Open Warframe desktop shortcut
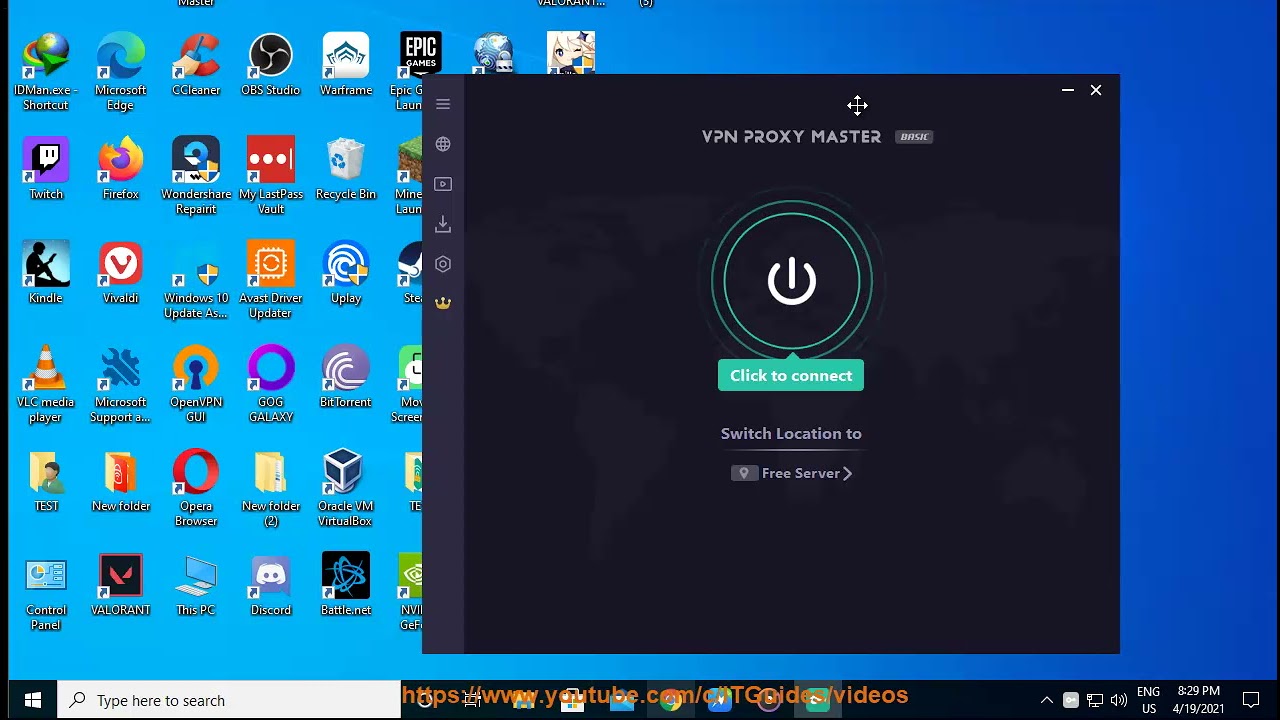1280x720 pixels. click(x=346, y=65)
